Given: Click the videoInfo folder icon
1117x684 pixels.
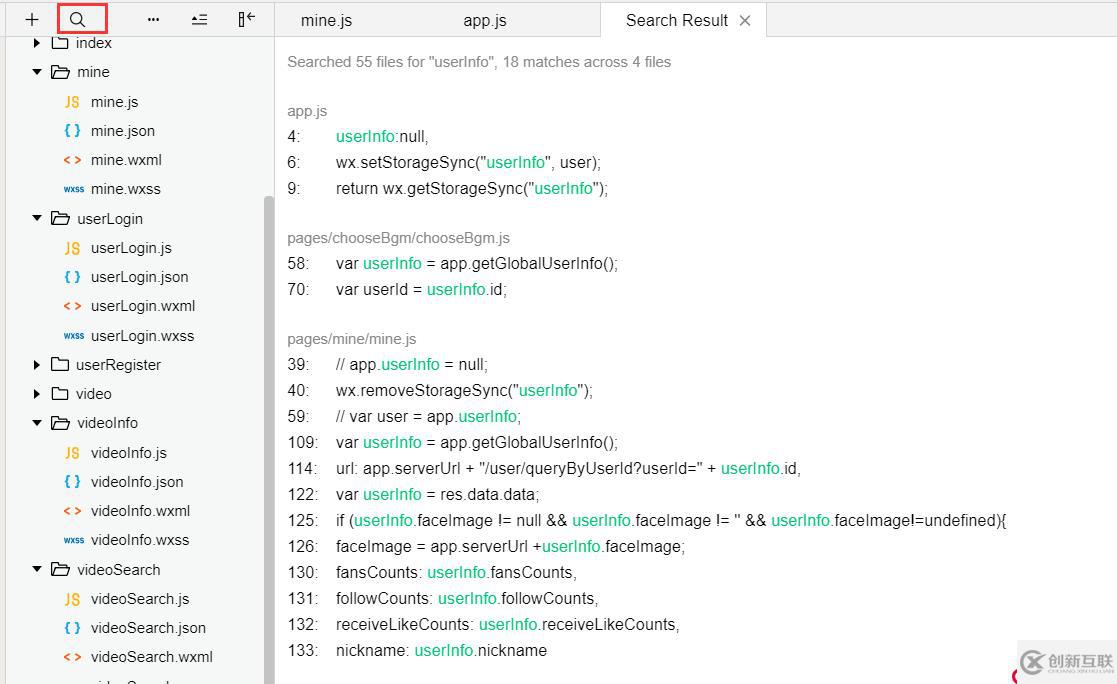Looking at the screenshot, I should pos(60,423).
